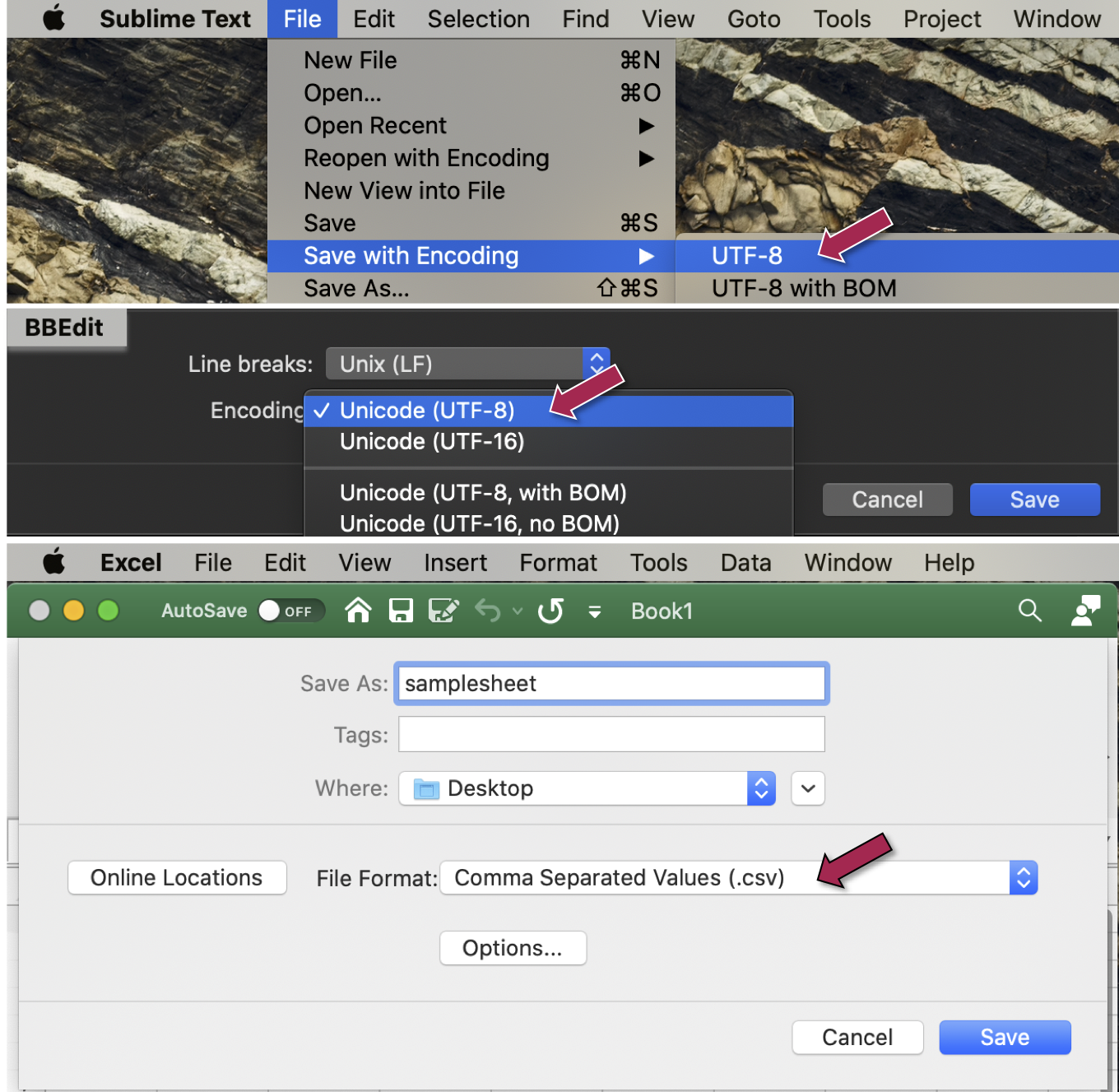Choose Save As... in Sublime Text menu
The width and height of the screenshot is (1119, 1092).
pos(471,288)
